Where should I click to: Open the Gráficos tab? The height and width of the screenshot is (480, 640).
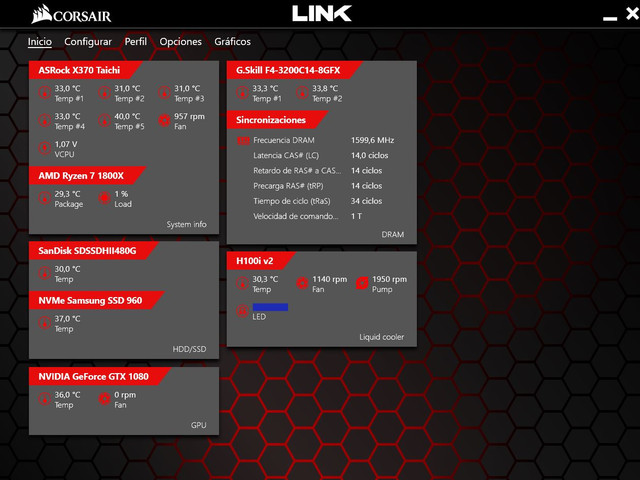click(232, 42)
